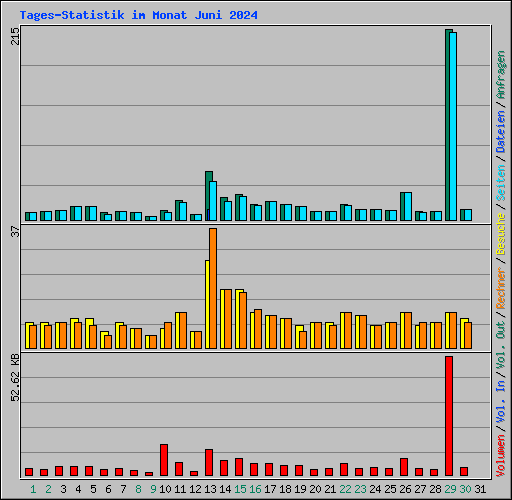Click day label '13' on the x-axis

(210, 489)
